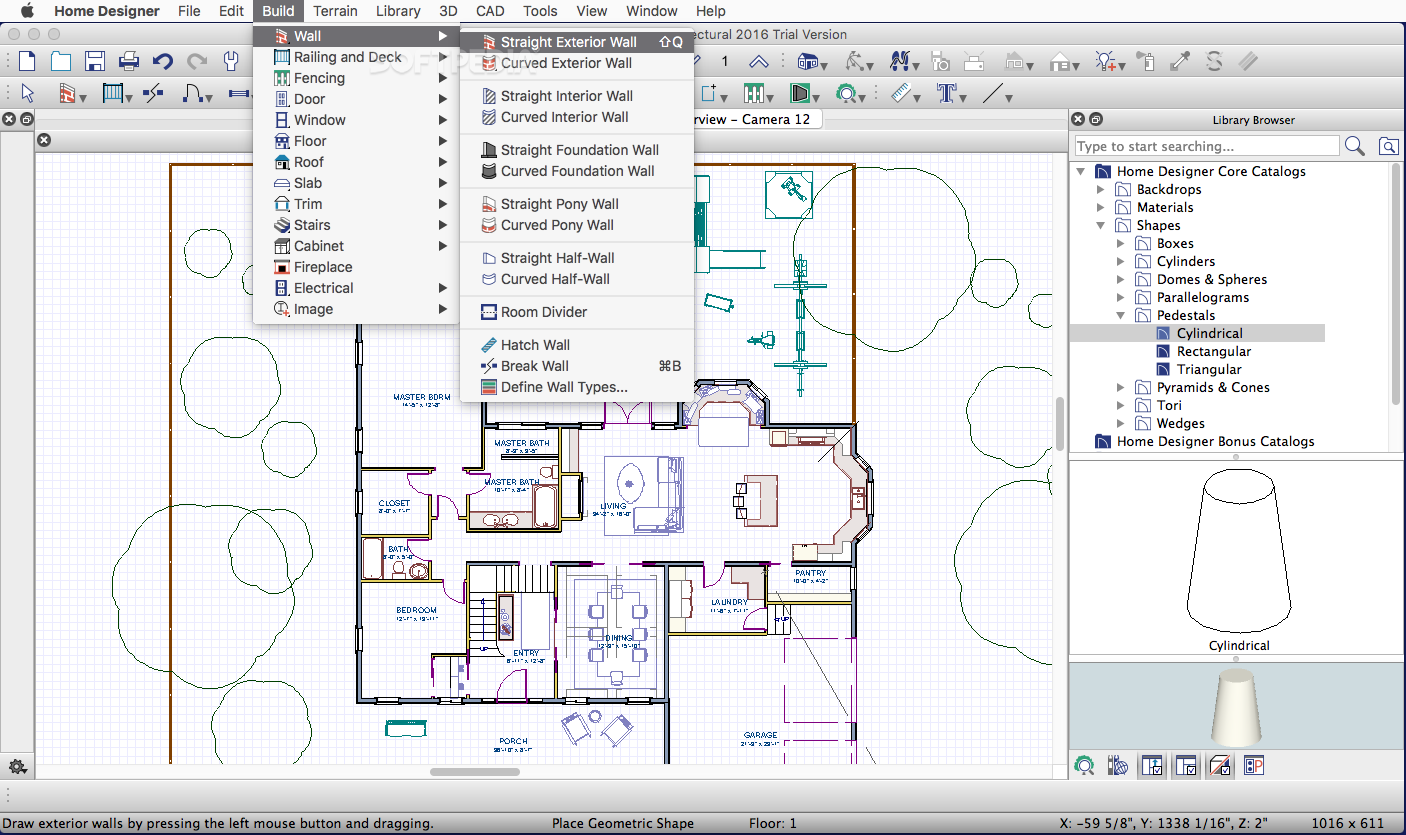Select the material spray can tool
The image size is (1406, 835).
pyautogui.click(x=1148, y=61)
